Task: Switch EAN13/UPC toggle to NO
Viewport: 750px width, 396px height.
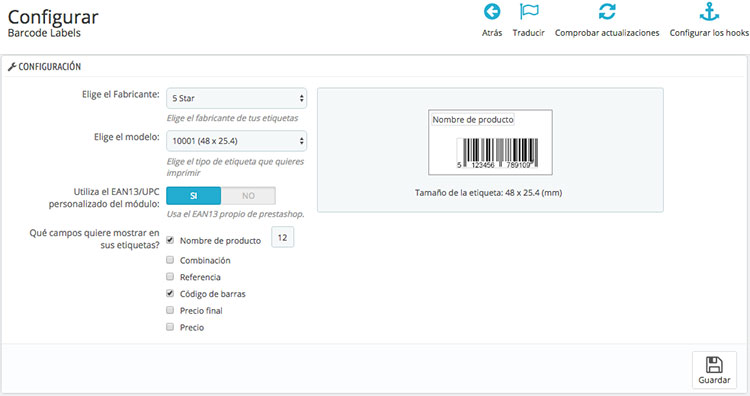Action: 248,196
